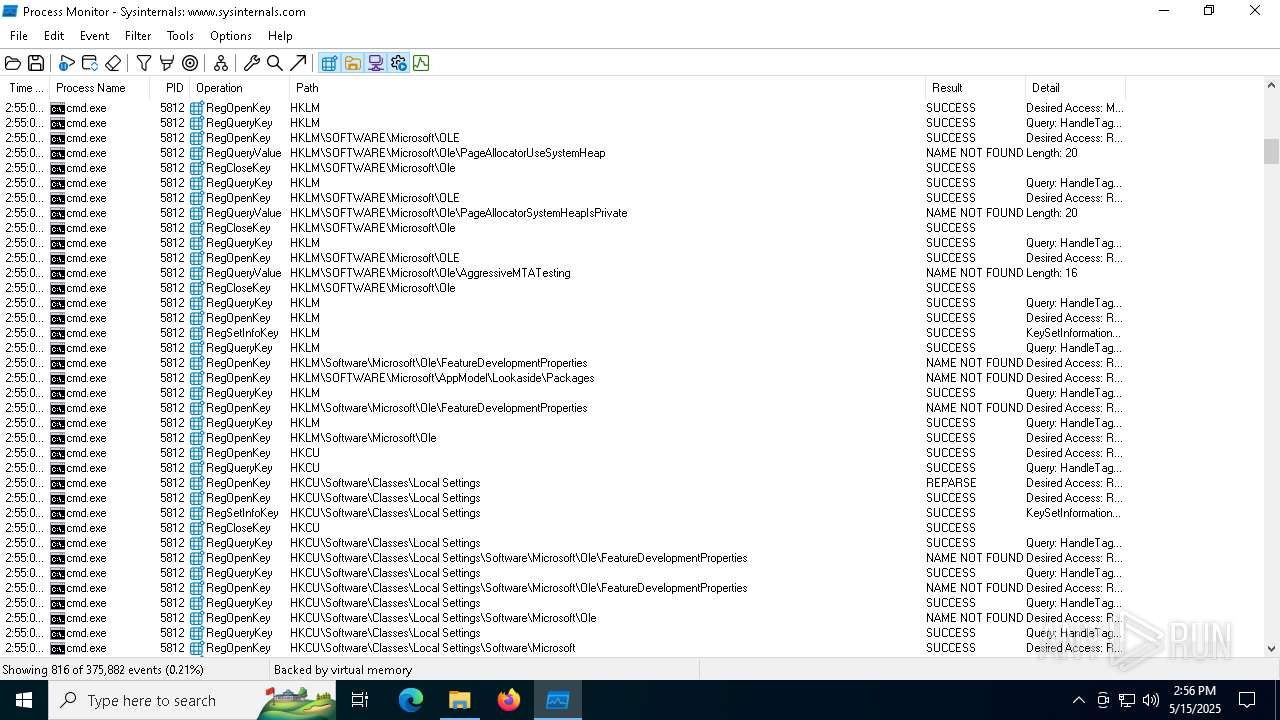The height and width of the screenshot is (720, 1280).
Task: Open the network tray icon
Action: pos(1127,700)
